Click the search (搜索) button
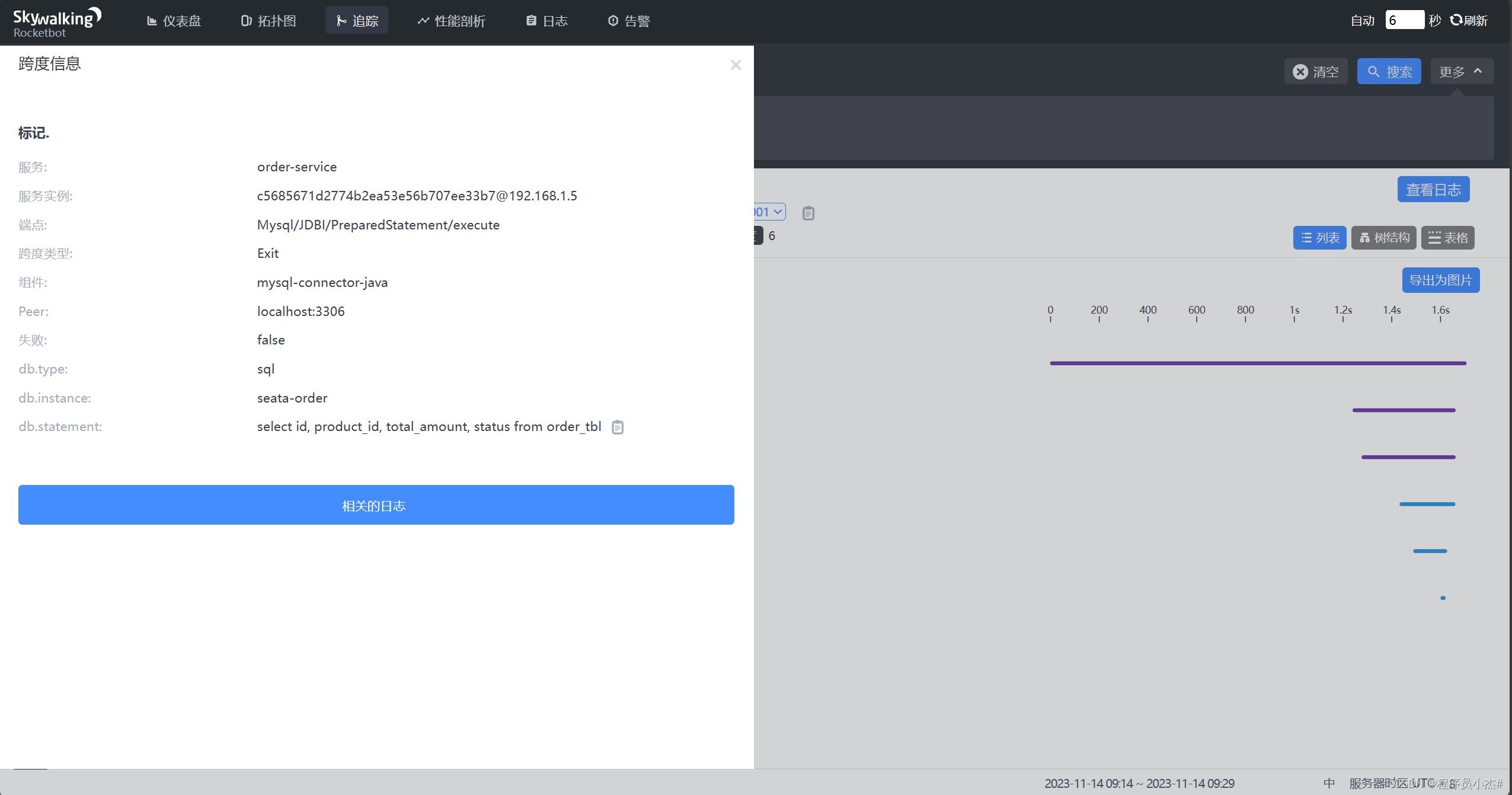The height and width of the screenshot is (795, 1512). tap(1389, 72)
